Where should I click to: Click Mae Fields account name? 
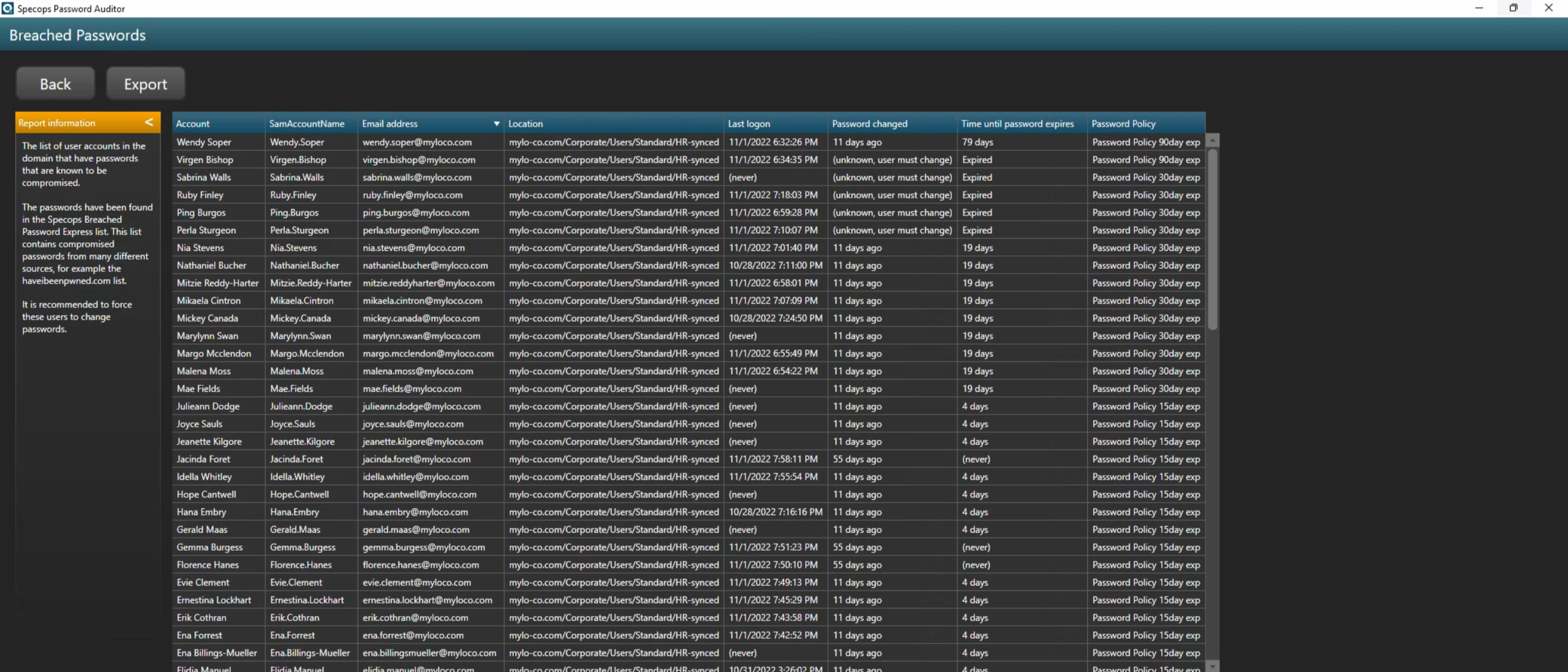click(x=198, y=389)
